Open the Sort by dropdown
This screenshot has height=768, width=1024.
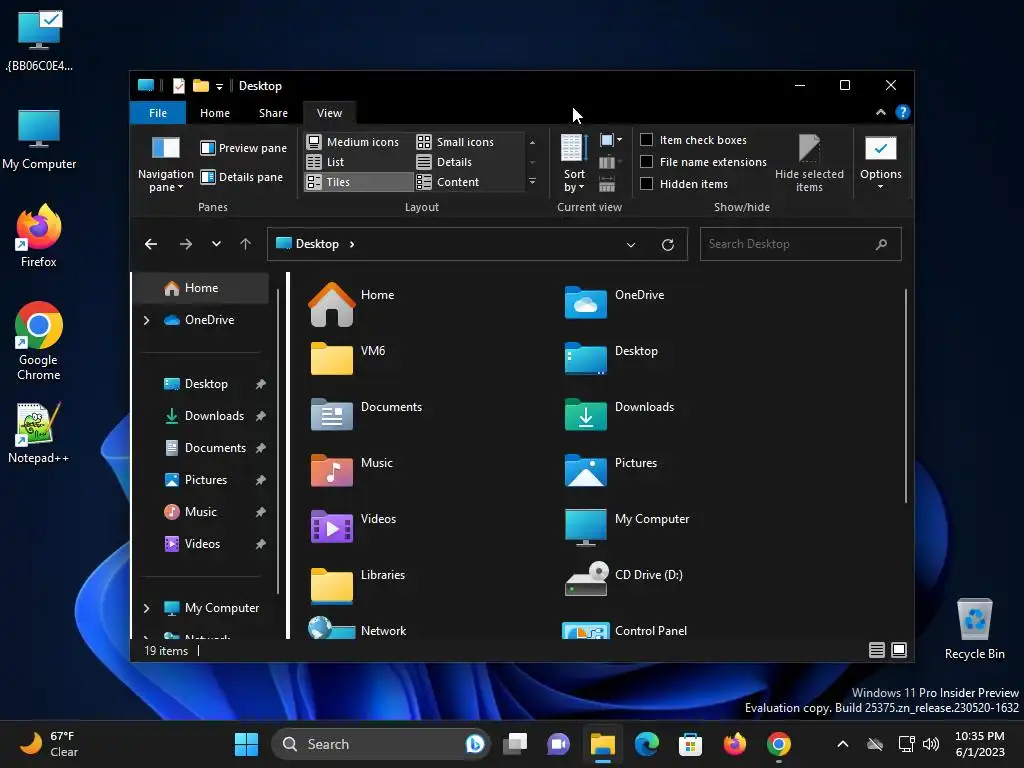pyautogui.click(x=574, y=163)
